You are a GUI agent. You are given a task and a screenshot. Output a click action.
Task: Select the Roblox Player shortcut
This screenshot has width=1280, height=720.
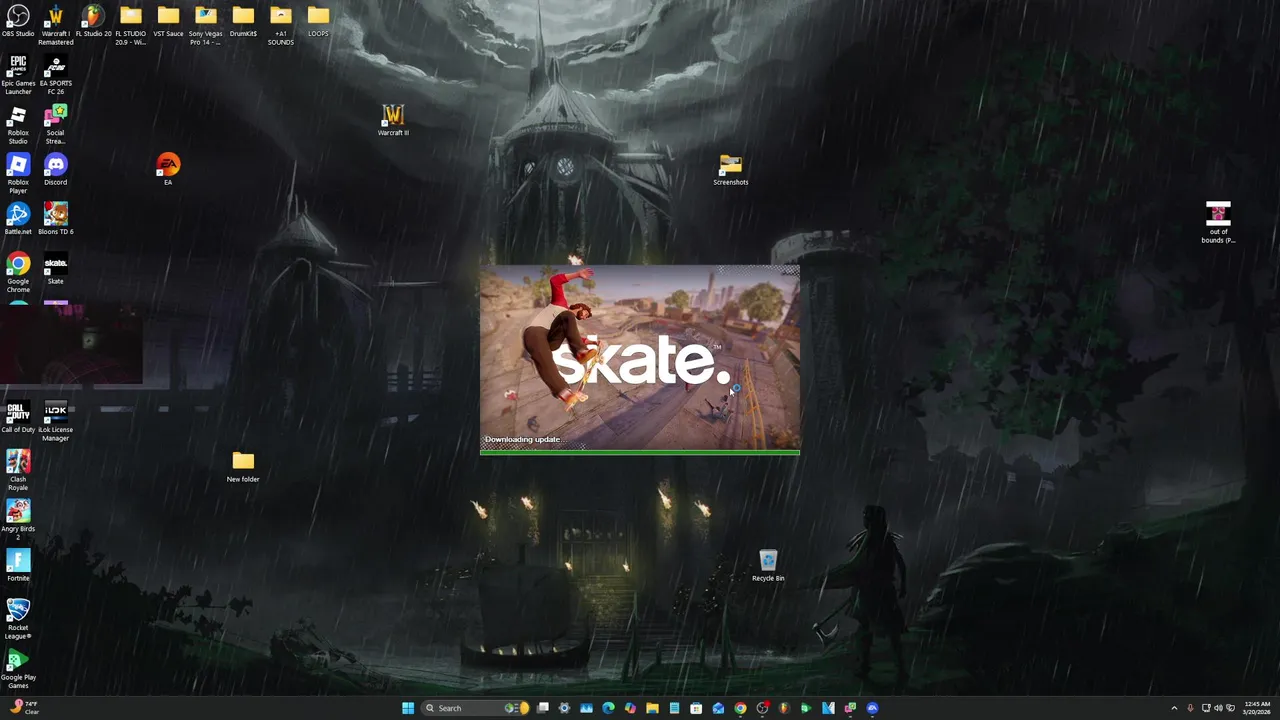coord(18,174)
